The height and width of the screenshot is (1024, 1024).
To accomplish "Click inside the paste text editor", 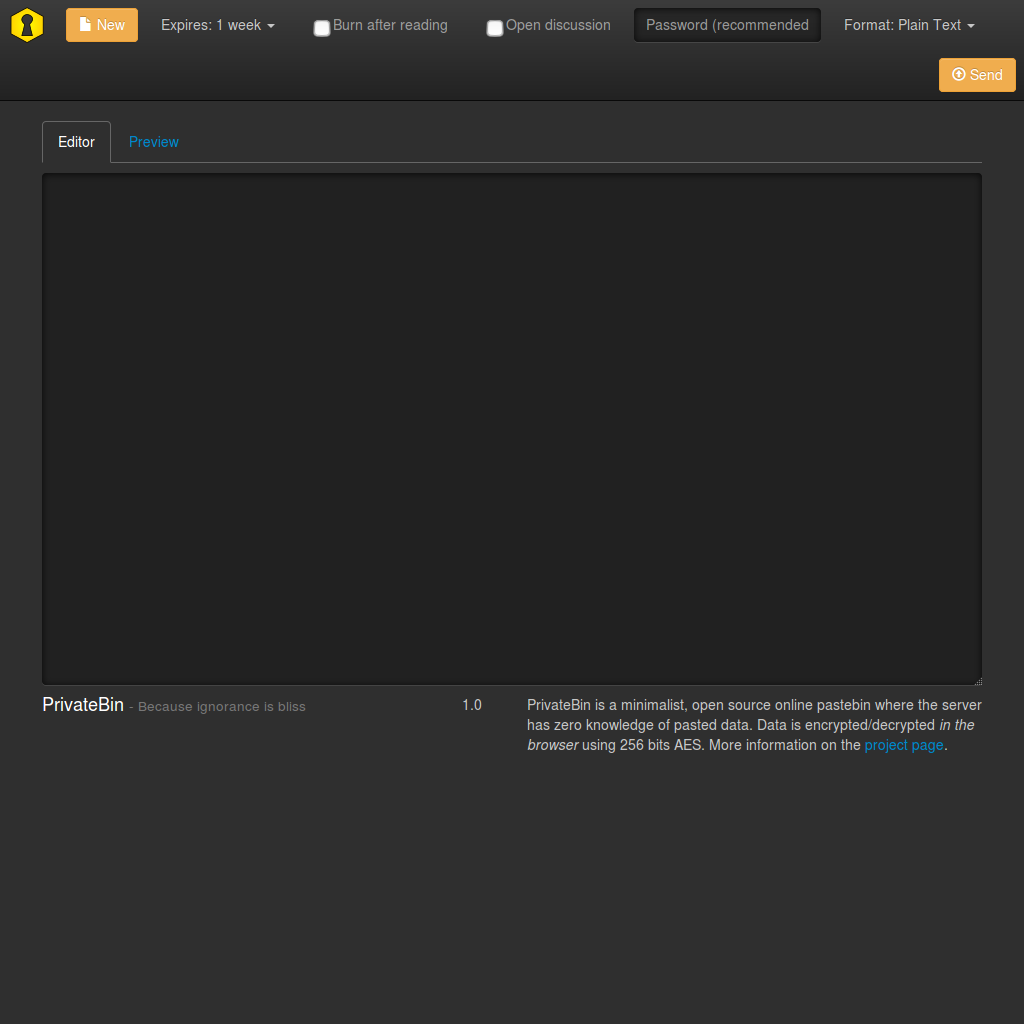I will (512, 427).
